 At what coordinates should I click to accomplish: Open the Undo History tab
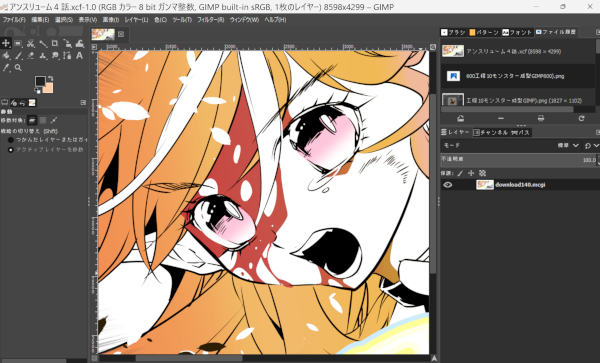click(23, 103)
